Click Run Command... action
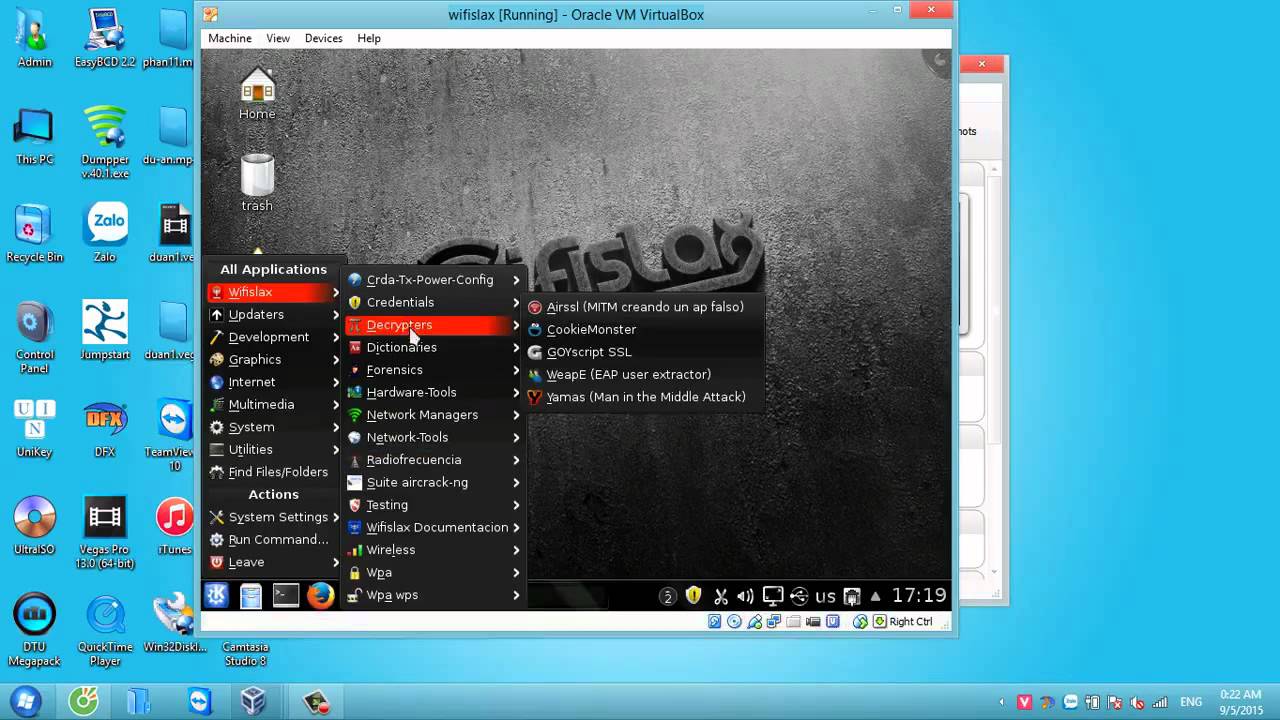The image size is (1280, 720). (273, 539)
